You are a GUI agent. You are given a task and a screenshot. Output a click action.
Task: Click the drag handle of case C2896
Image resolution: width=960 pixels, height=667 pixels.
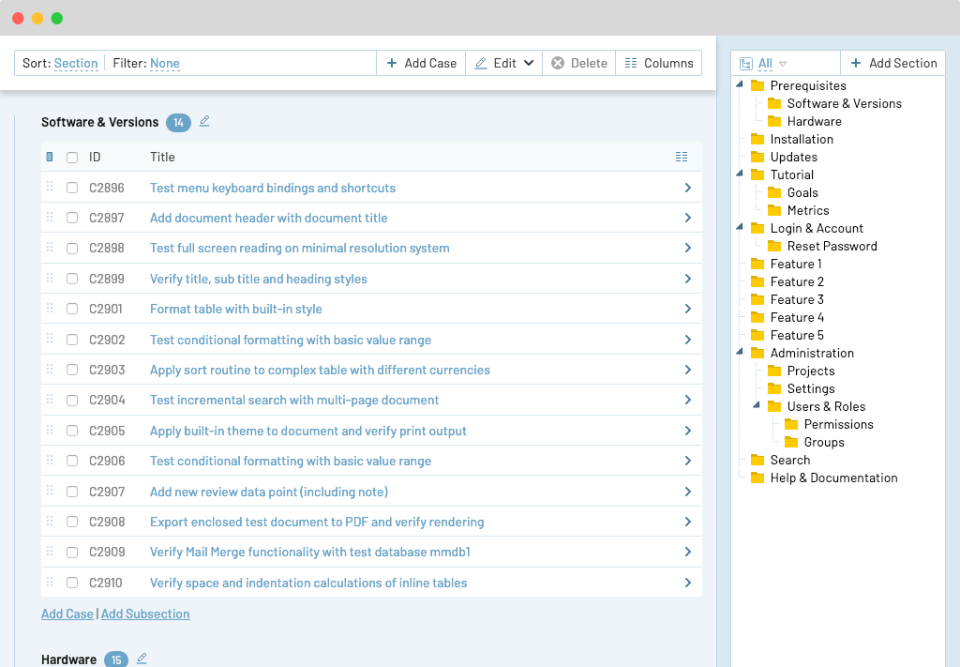coord(50,187)
